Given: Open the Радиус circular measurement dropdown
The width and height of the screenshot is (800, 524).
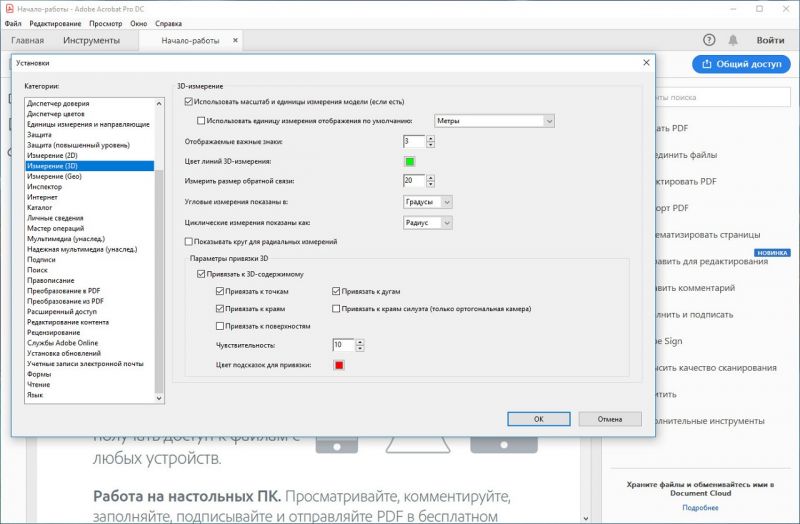Looking at the screenshot, I should click(427, 223).
